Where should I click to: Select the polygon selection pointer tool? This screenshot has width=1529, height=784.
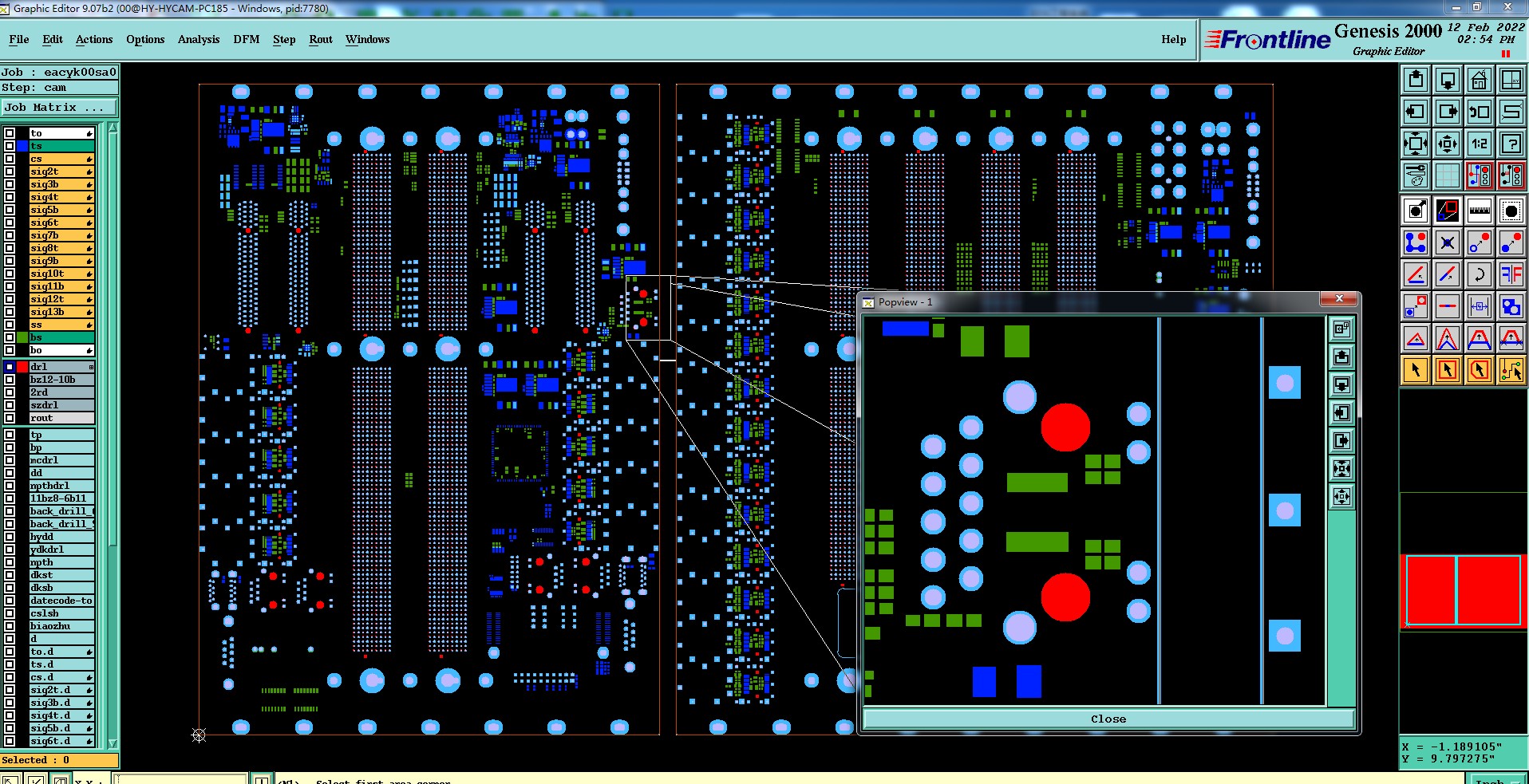pos(1480,370)
